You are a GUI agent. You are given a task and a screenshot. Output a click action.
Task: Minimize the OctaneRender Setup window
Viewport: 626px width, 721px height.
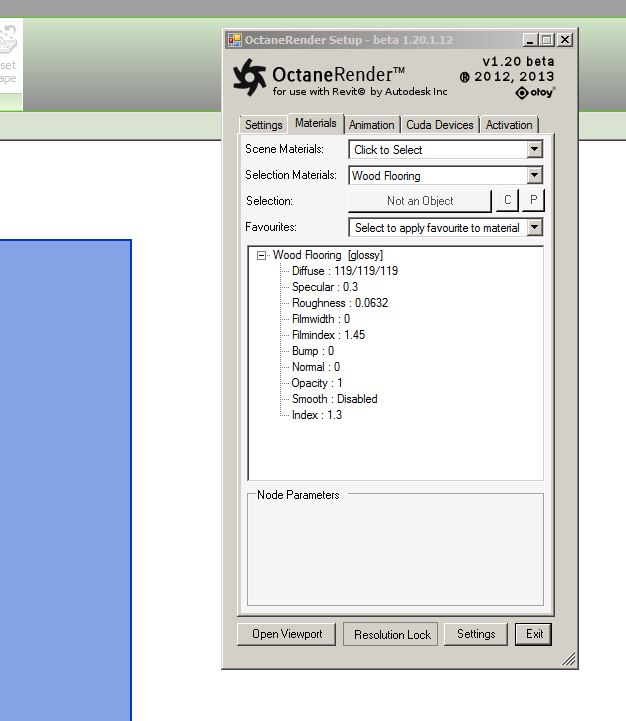pyautogui.click(x=530, y=40)
